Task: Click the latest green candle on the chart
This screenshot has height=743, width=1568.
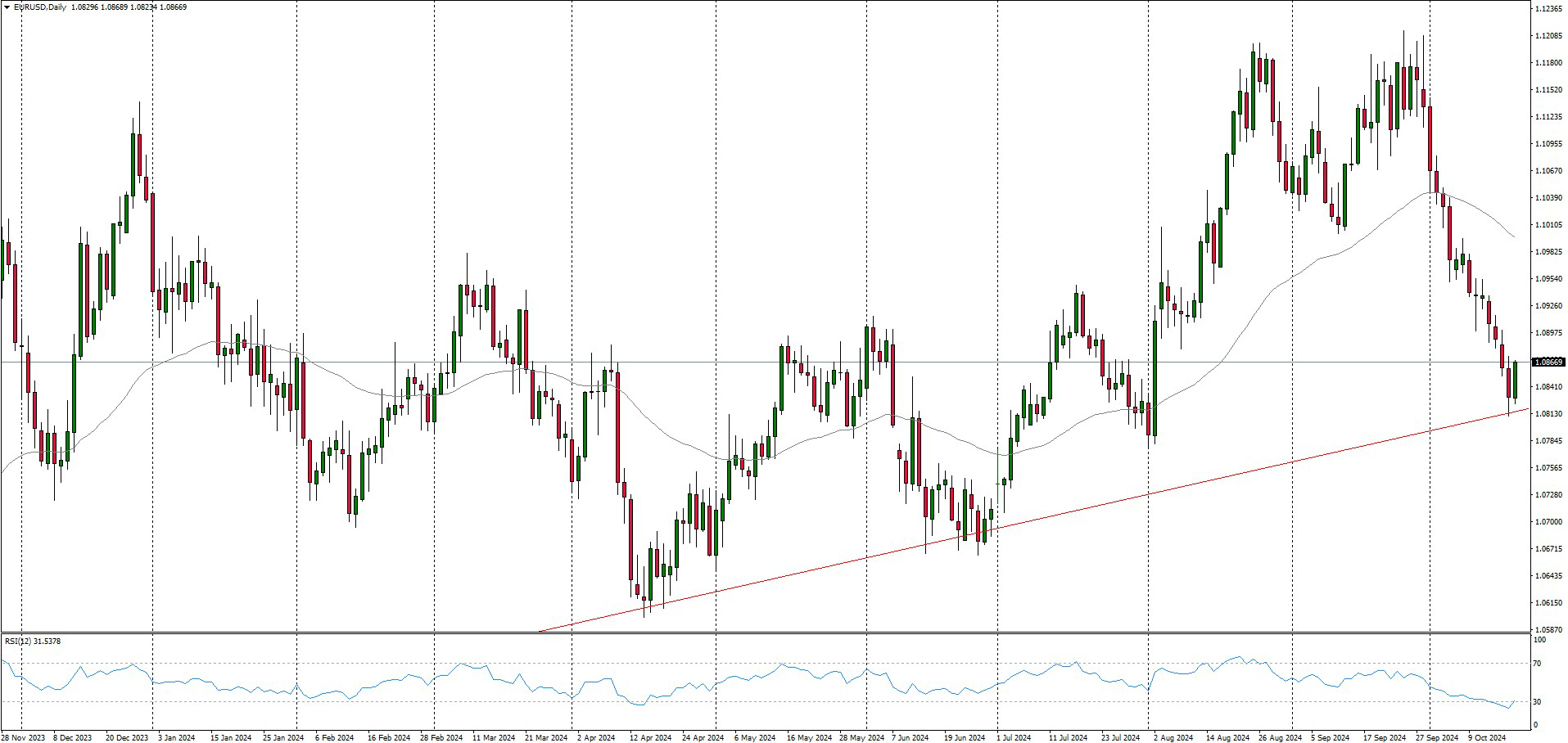Action: pos(1516,380)
